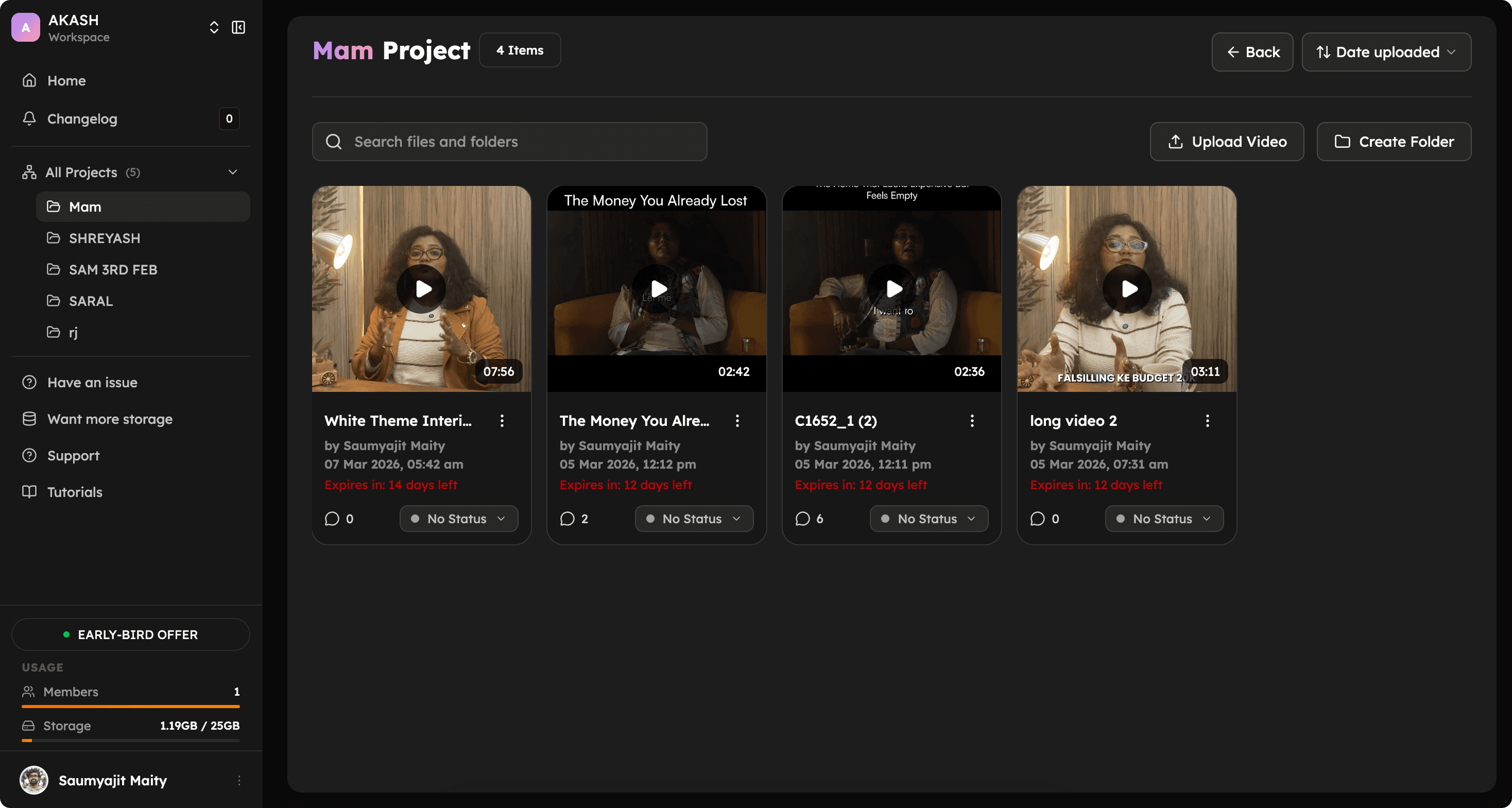
Task: Go to Tutorials in sidebar
Action: 75,492
